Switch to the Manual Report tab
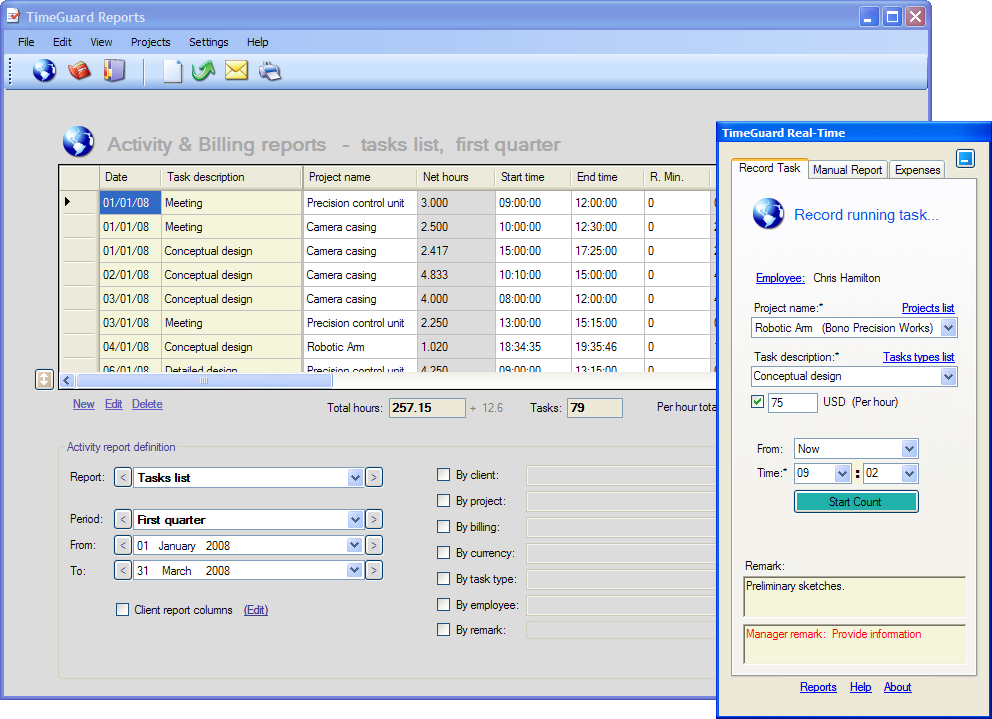 click(847, 170)
